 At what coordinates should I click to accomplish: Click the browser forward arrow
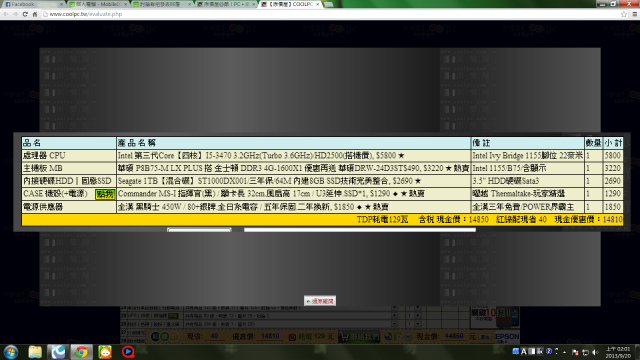16,14
